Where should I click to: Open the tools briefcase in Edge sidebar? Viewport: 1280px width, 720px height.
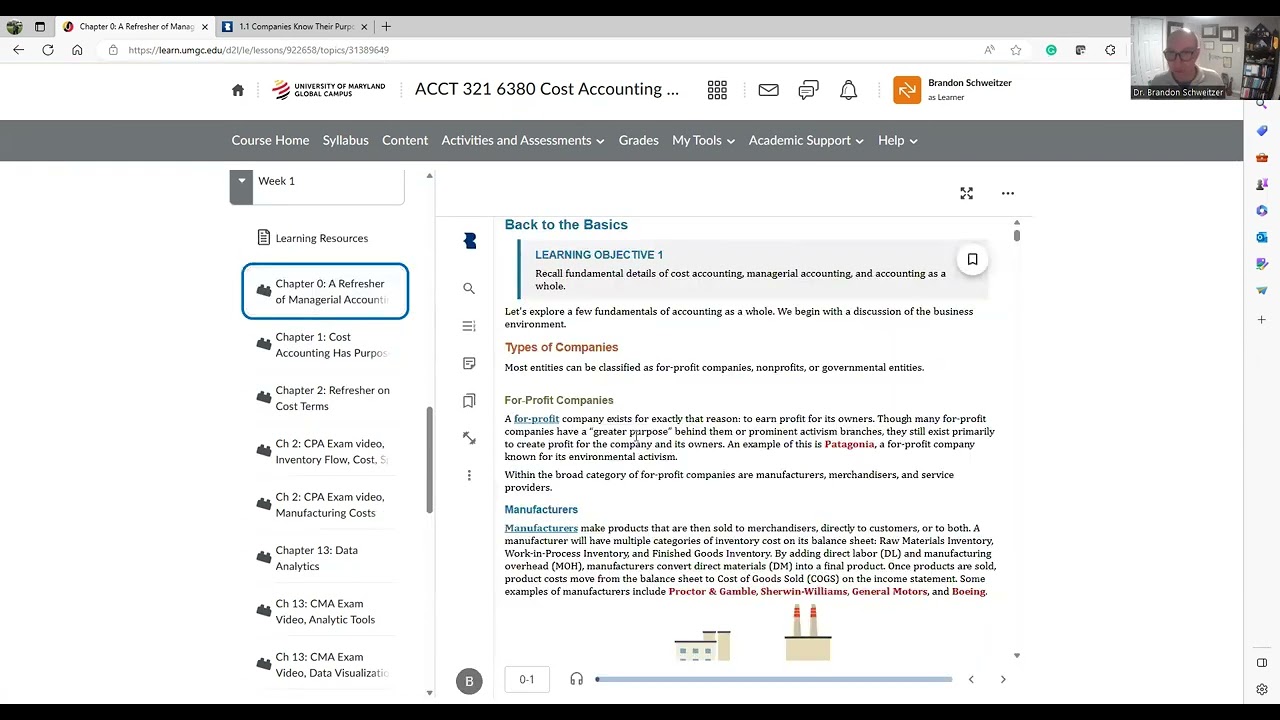[x=1262, y=158]
